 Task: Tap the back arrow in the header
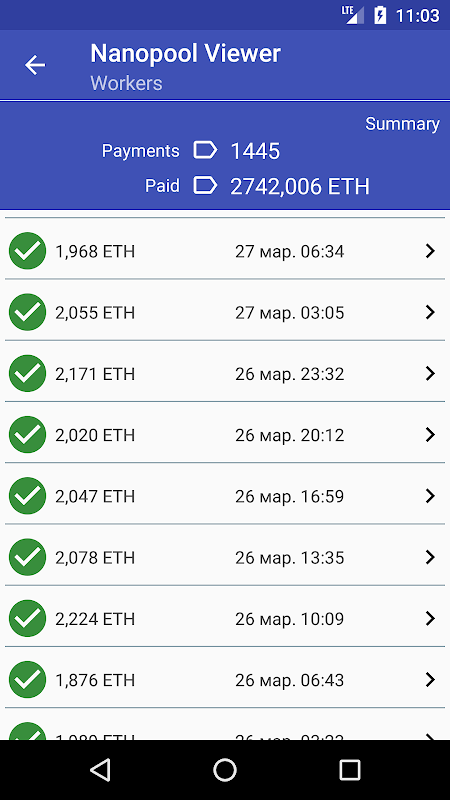click(35, 65)
